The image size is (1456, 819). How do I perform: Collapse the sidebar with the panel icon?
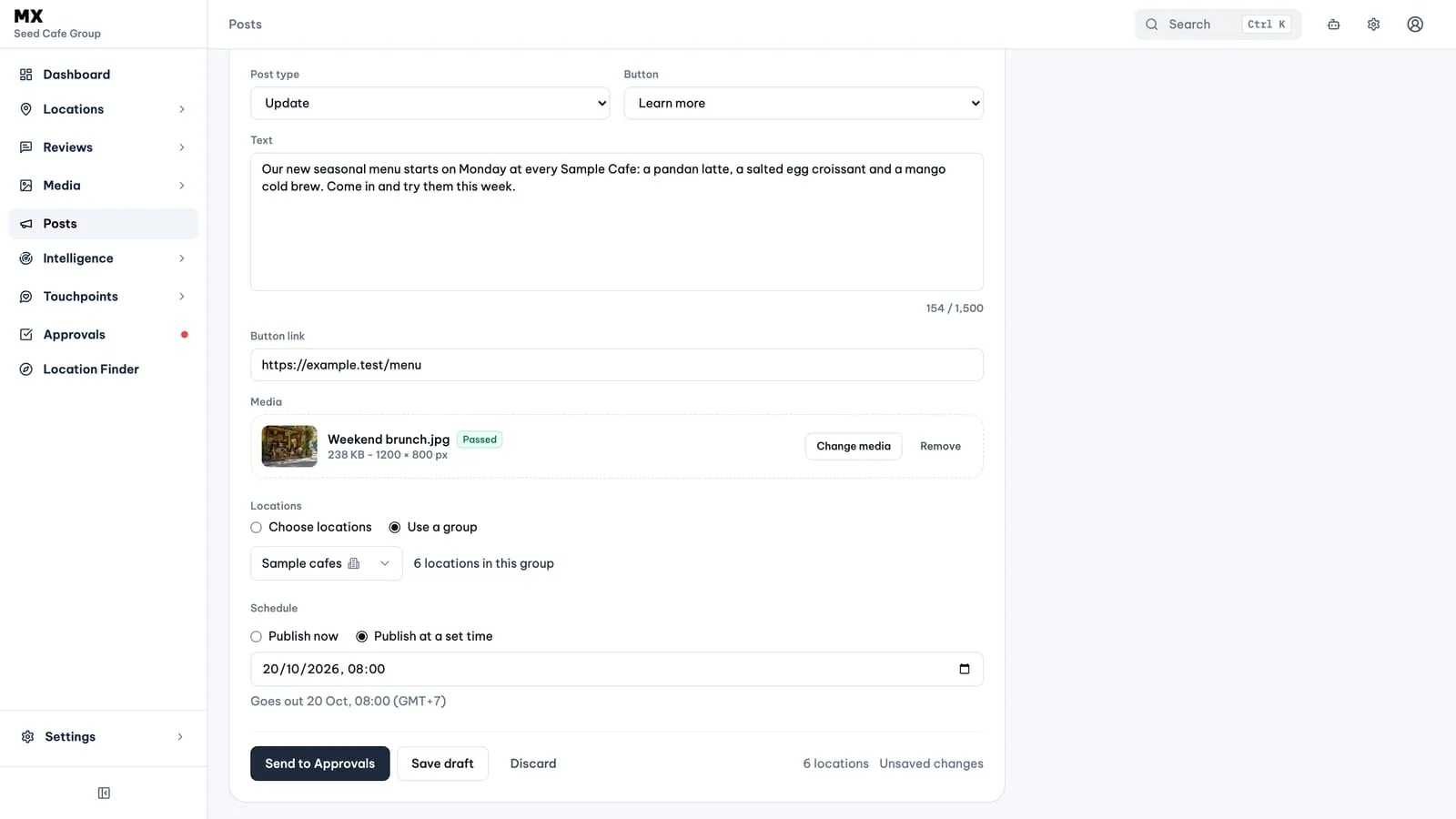click(x=104, y=794)
